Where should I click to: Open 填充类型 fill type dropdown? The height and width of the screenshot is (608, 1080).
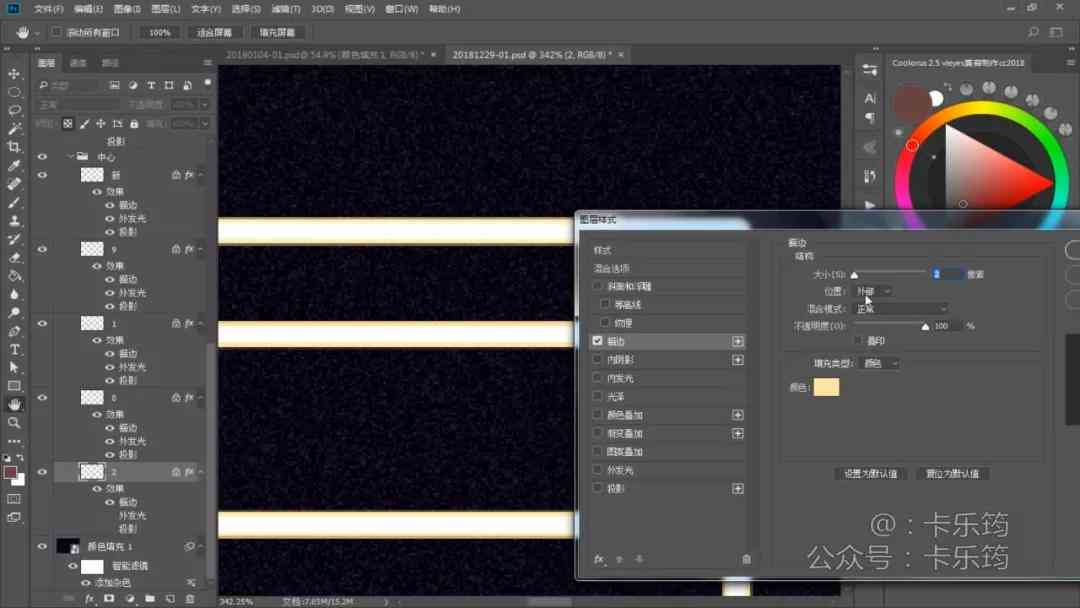[x=880, y=363]
